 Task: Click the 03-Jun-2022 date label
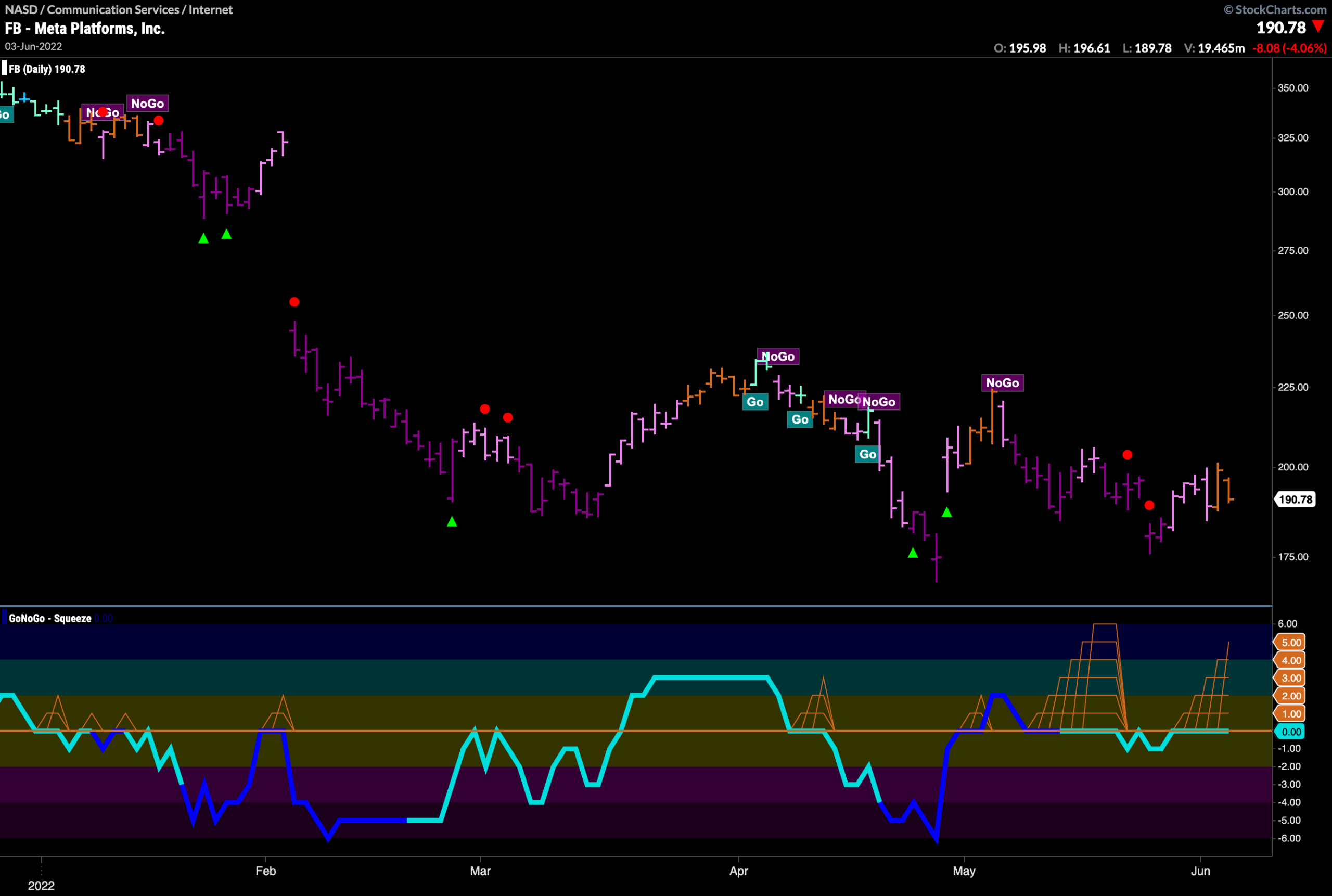[x=33, y=46]
